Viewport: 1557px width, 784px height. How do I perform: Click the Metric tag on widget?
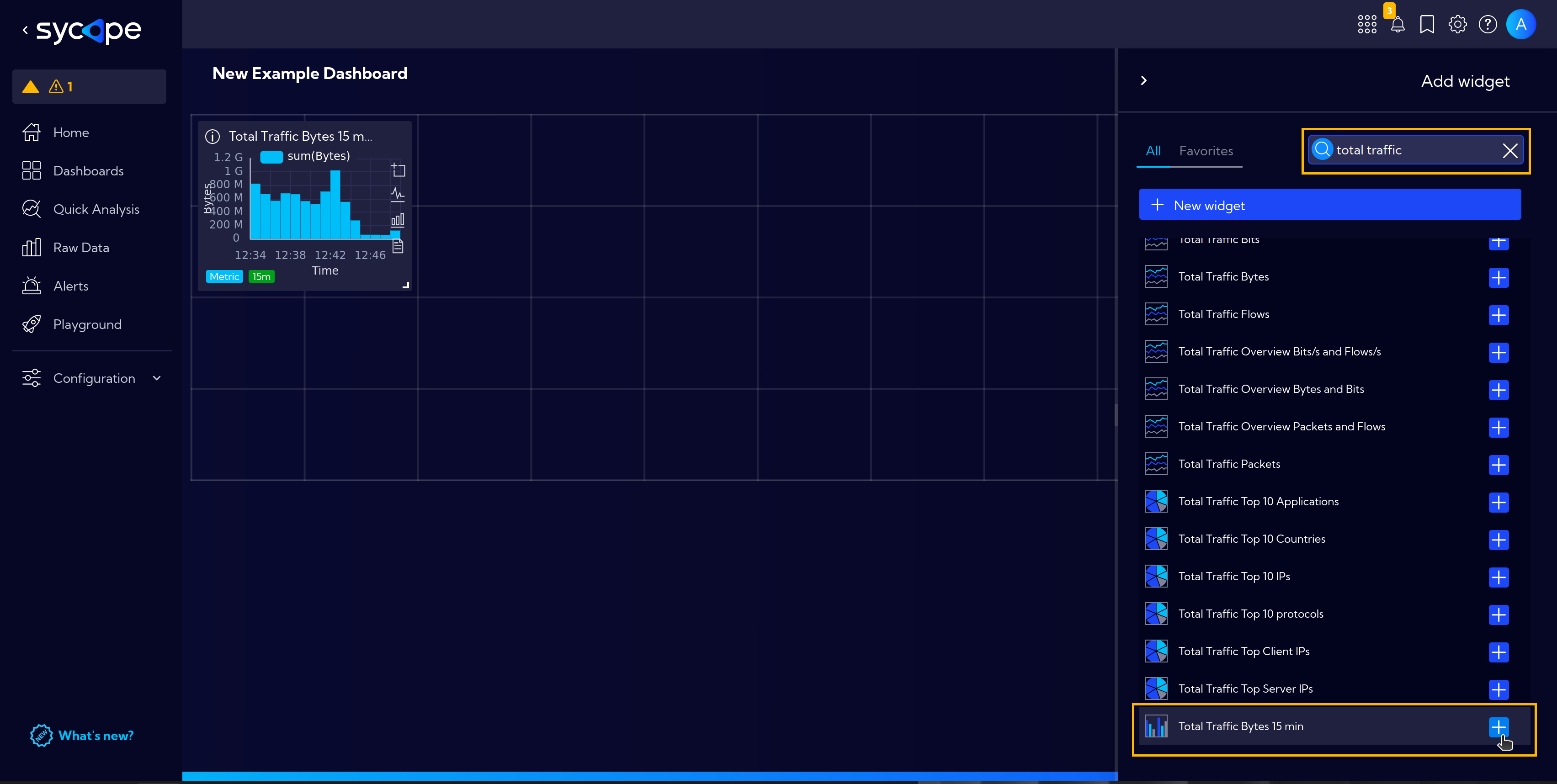tap(224, 276)
